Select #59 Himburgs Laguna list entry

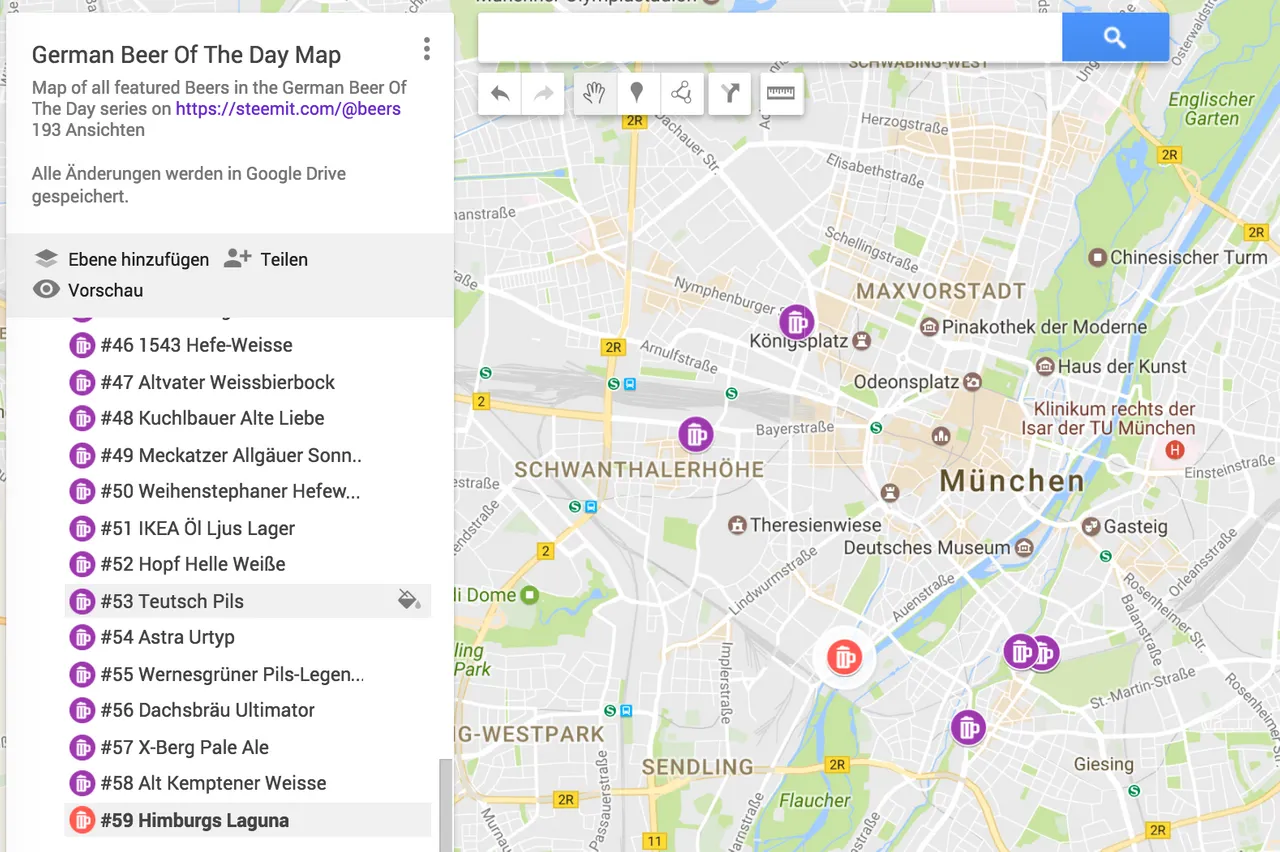[x=248, y=820]
